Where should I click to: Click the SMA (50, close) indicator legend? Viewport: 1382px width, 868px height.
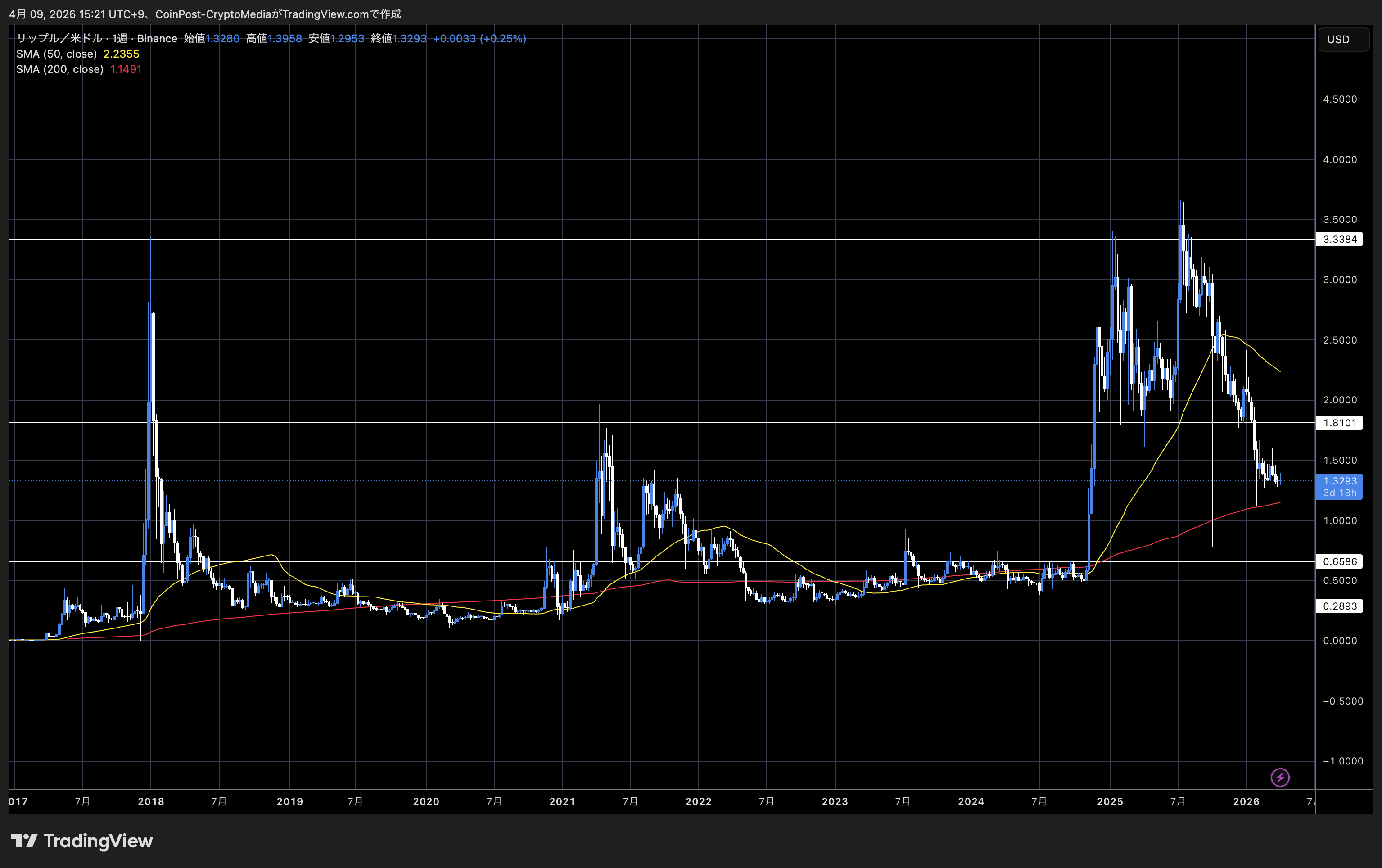(x=56, y=54)
